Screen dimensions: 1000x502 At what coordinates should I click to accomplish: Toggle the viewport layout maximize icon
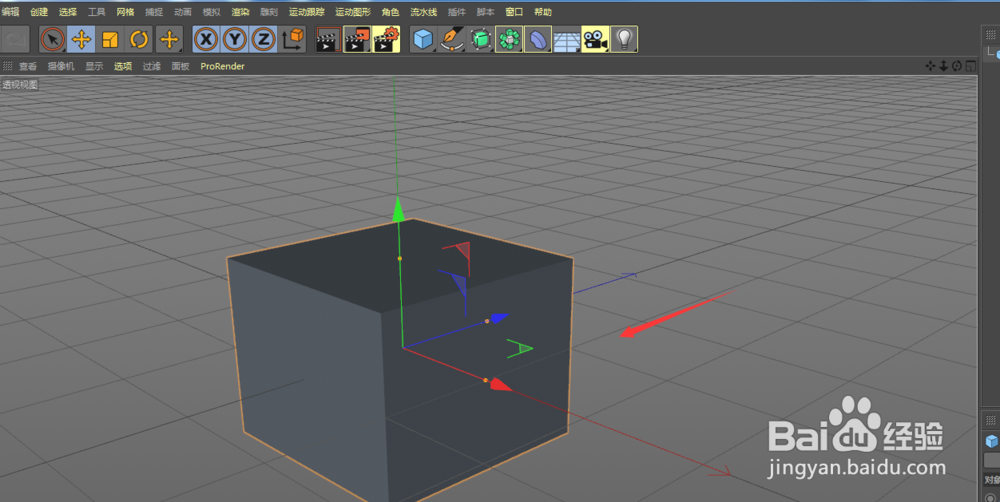click(x=970, y=66)
